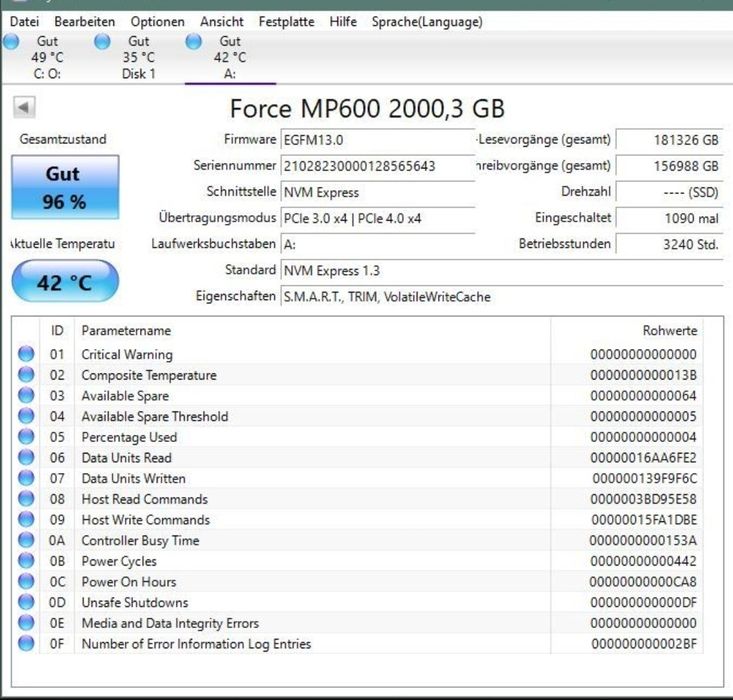Click raw value 000000139F9F6C
The image size is (733, 700).
tap(645, 478)
